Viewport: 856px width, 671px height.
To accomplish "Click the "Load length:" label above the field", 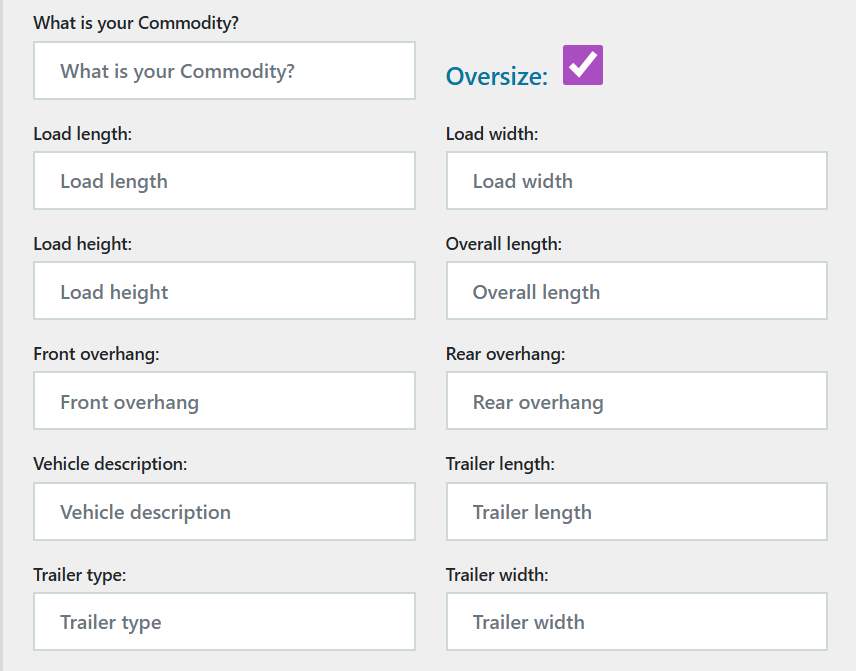I will coord(83,133).
